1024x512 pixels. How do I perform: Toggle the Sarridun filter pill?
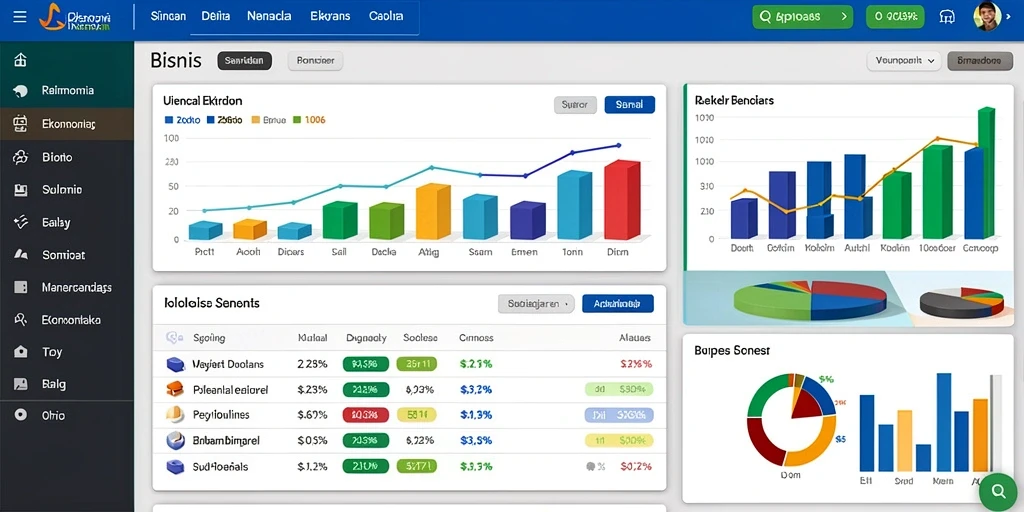tap(244, 61)
